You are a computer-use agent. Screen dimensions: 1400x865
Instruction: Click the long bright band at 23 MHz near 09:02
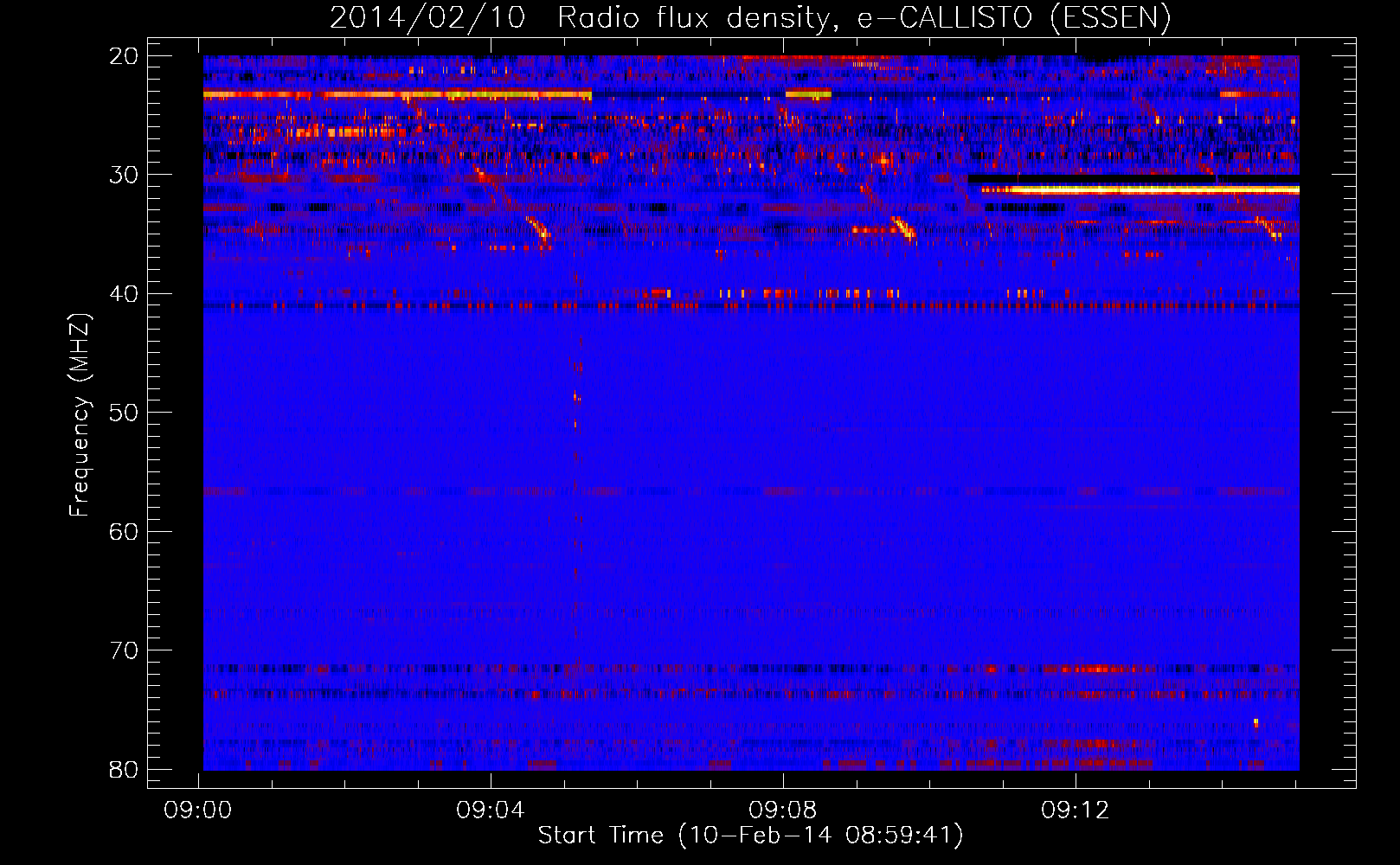point(398,94)
